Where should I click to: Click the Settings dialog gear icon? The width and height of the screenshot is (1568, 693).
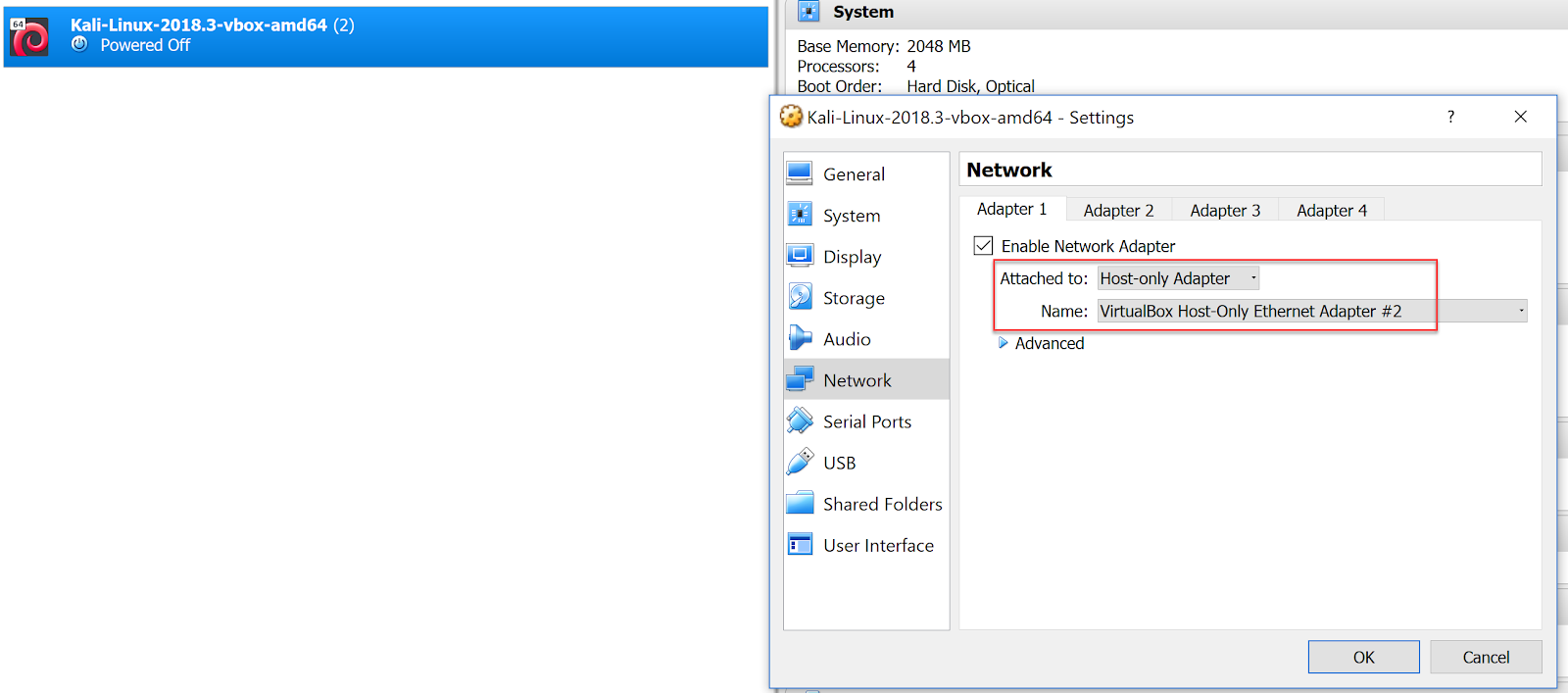791,117
